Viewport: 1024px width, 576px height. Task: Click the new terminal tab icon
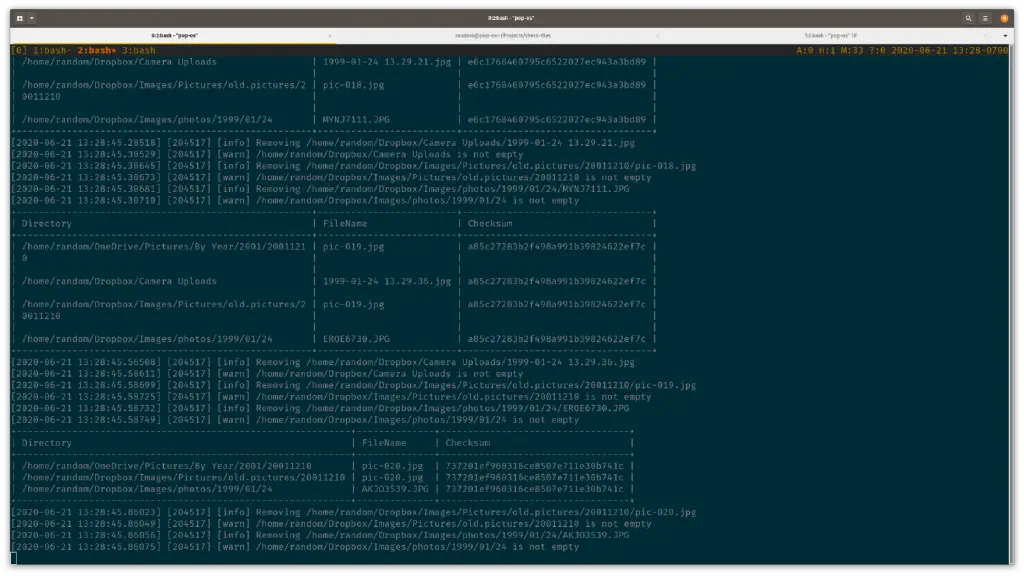[x=20, y=18]
